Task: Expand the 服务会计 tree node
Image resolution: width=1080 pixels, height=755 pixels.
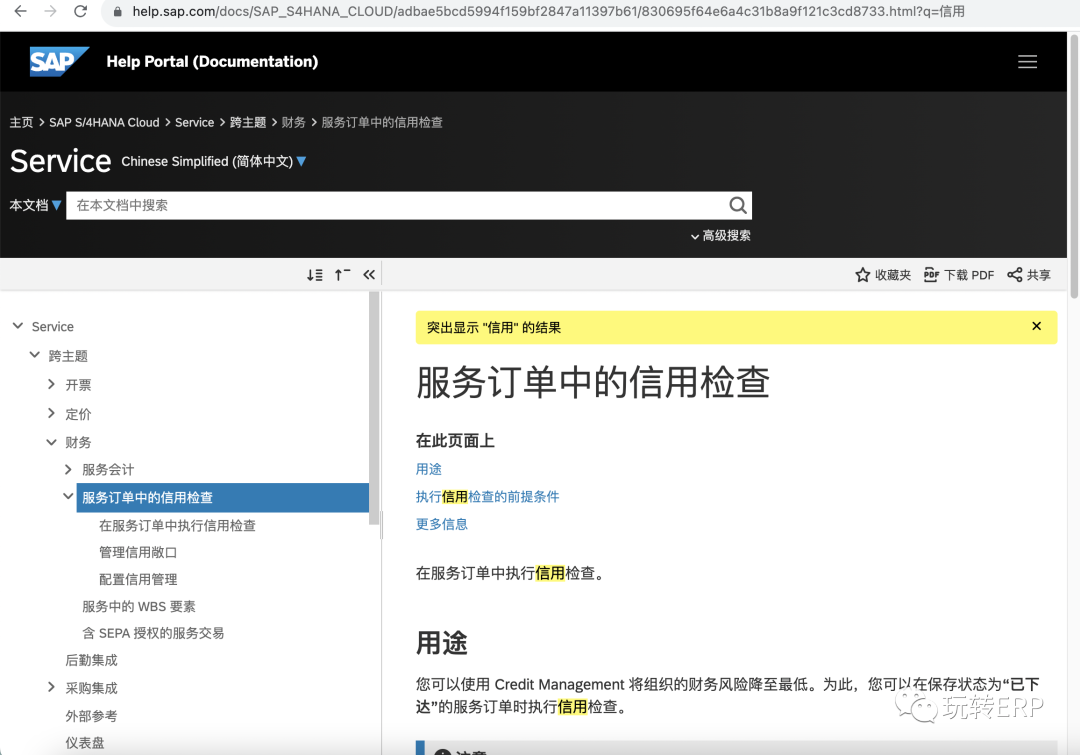Action: 68,469
